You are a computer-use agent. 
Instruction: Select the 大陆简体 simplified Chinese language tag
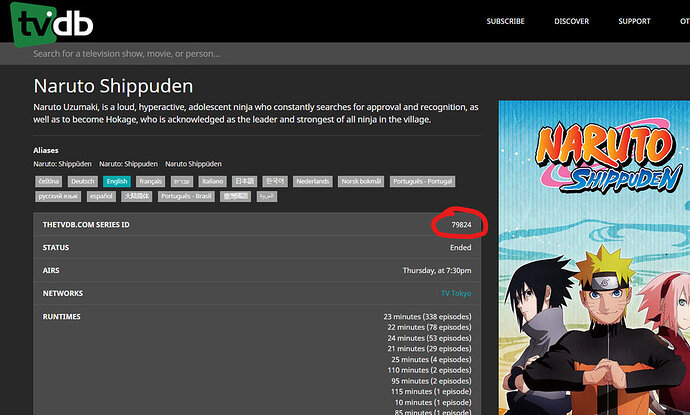pyautogui.click(x=137, y=196)
